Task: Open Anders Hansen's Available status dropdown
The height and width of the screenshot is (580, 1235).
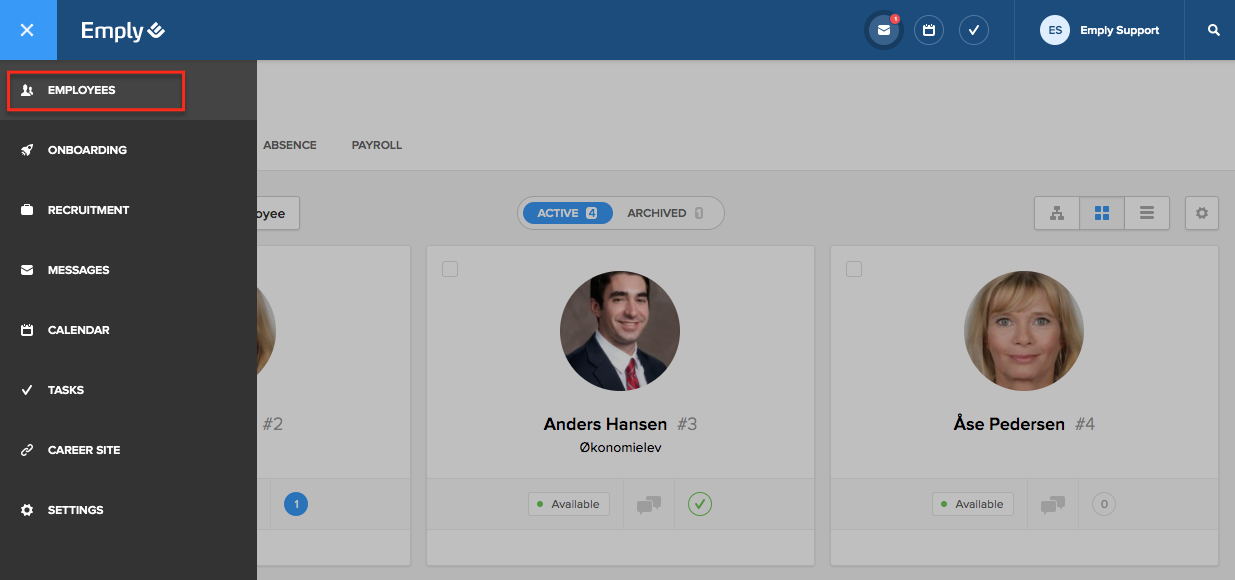Action: [569, 504]
